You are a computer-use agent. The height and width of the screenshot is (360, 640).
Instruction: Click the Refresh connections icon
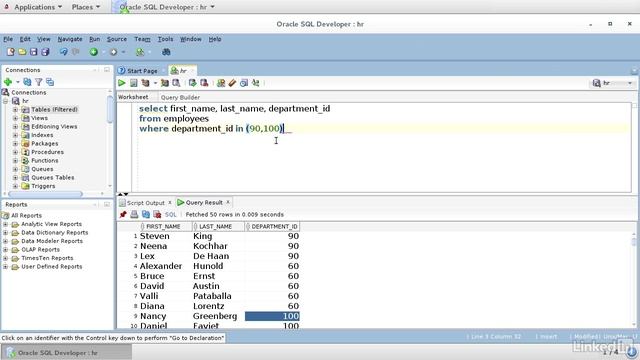[27, 82]
